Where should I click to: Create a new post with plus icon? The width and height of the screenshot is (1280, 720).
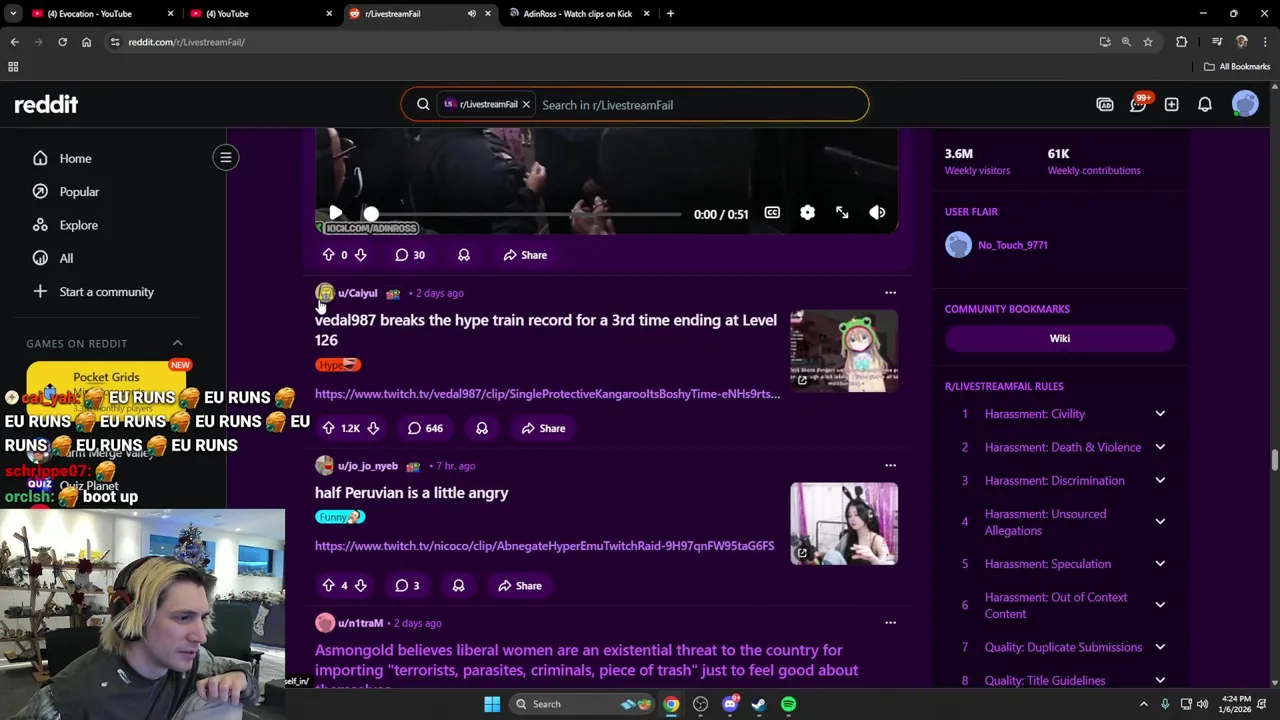tap(1171, 105)
